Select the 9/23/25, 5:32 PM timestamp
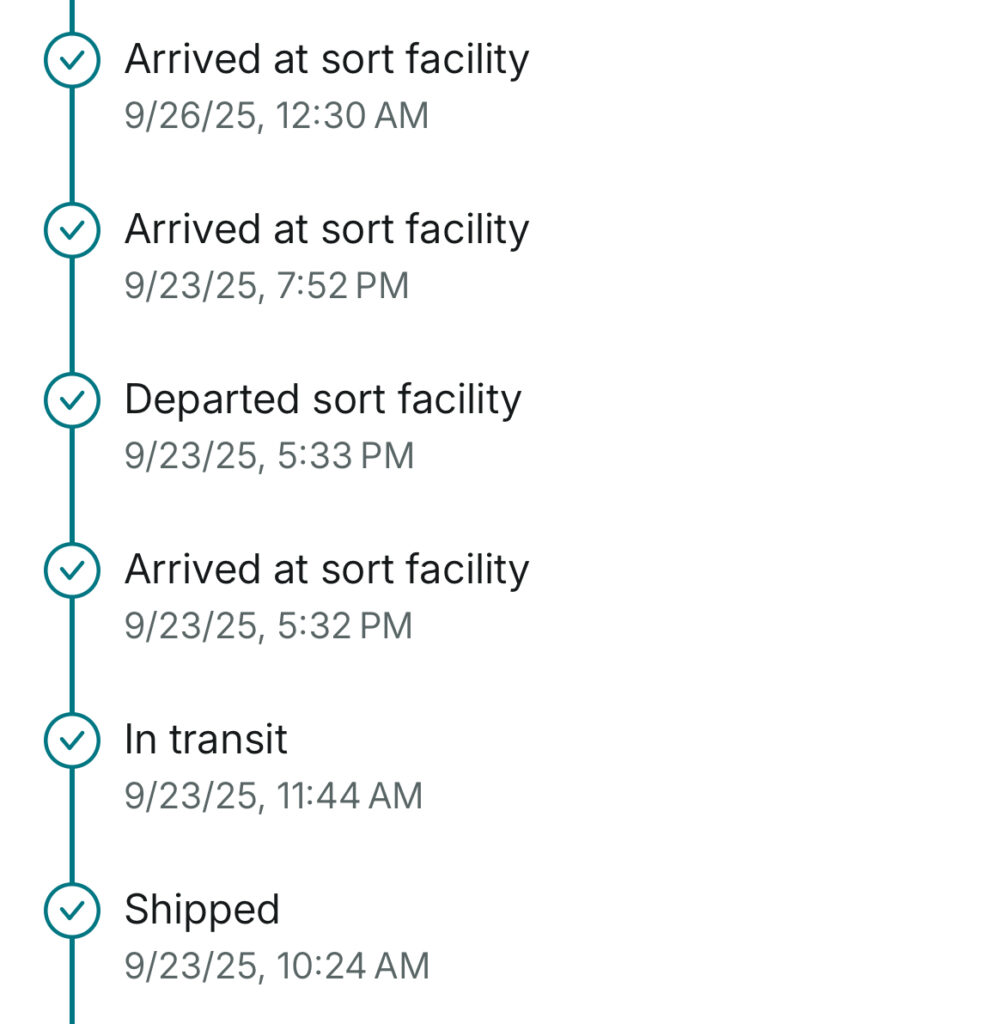Screen dimensions: 1005x1024 coord(268,626)
